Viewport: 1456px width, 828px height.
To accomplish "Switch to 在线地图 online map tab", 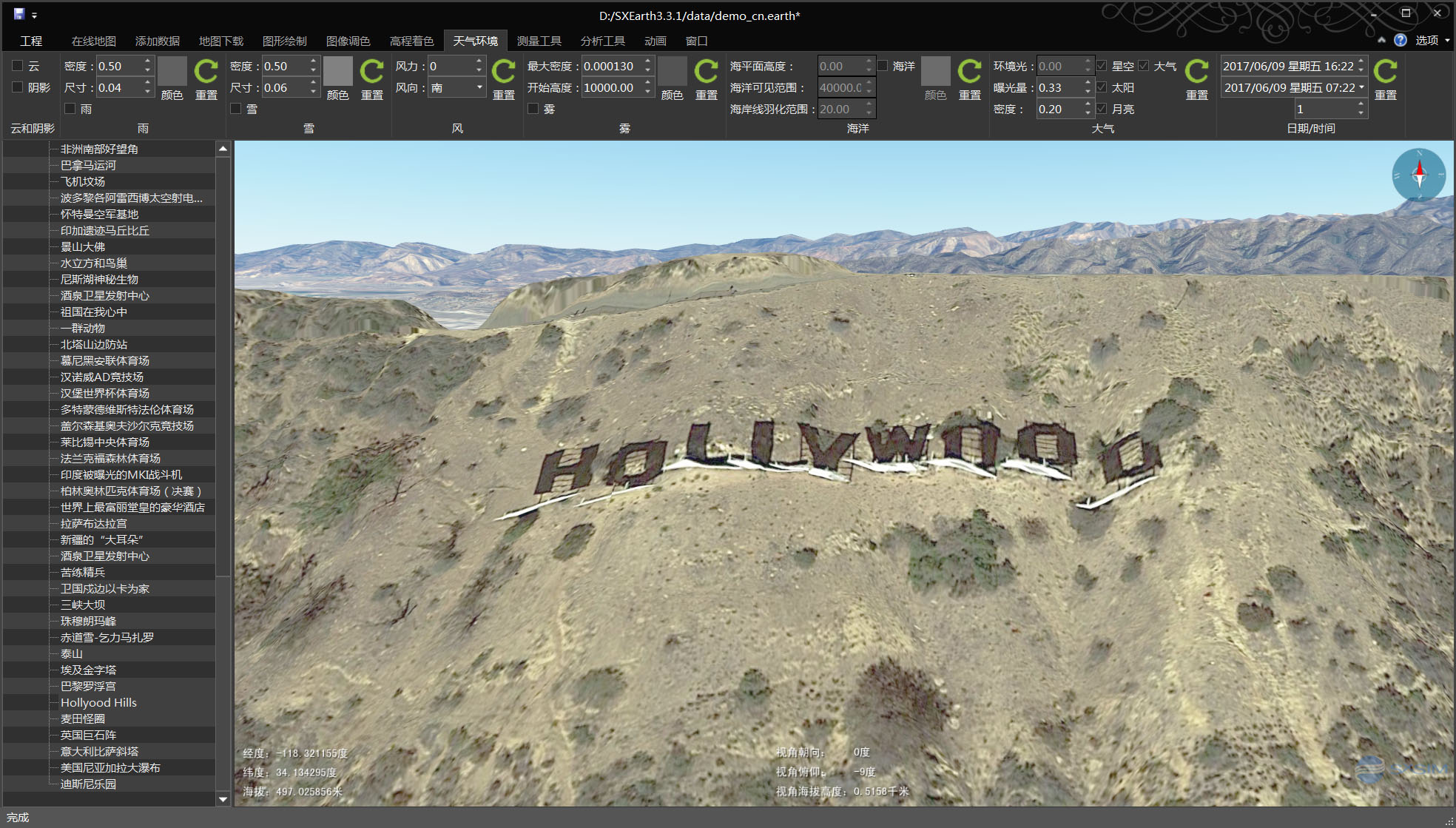I will [94, 41].
